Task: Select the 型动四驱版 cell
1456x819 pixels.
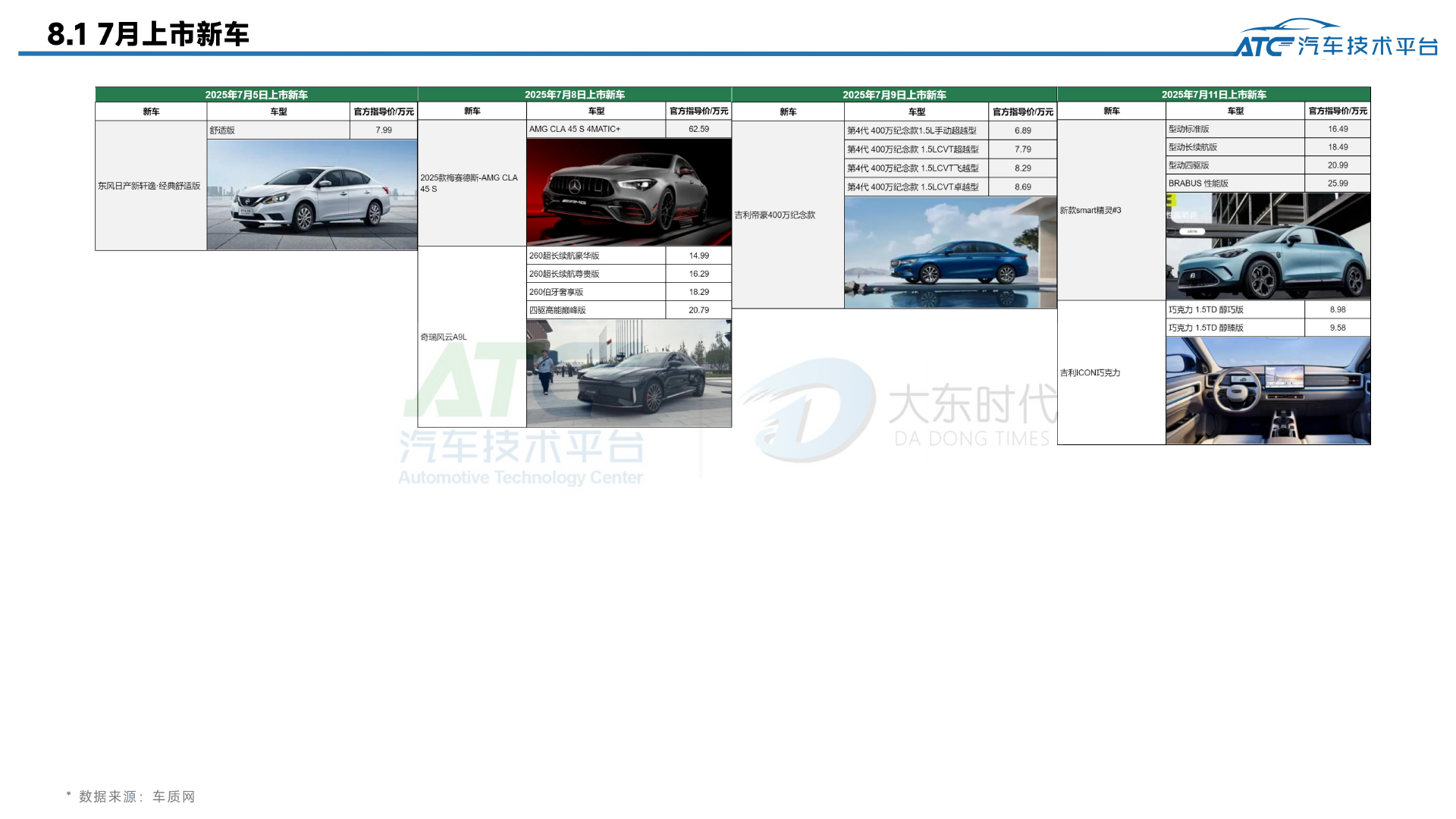Action: [x=1235, y=165]
